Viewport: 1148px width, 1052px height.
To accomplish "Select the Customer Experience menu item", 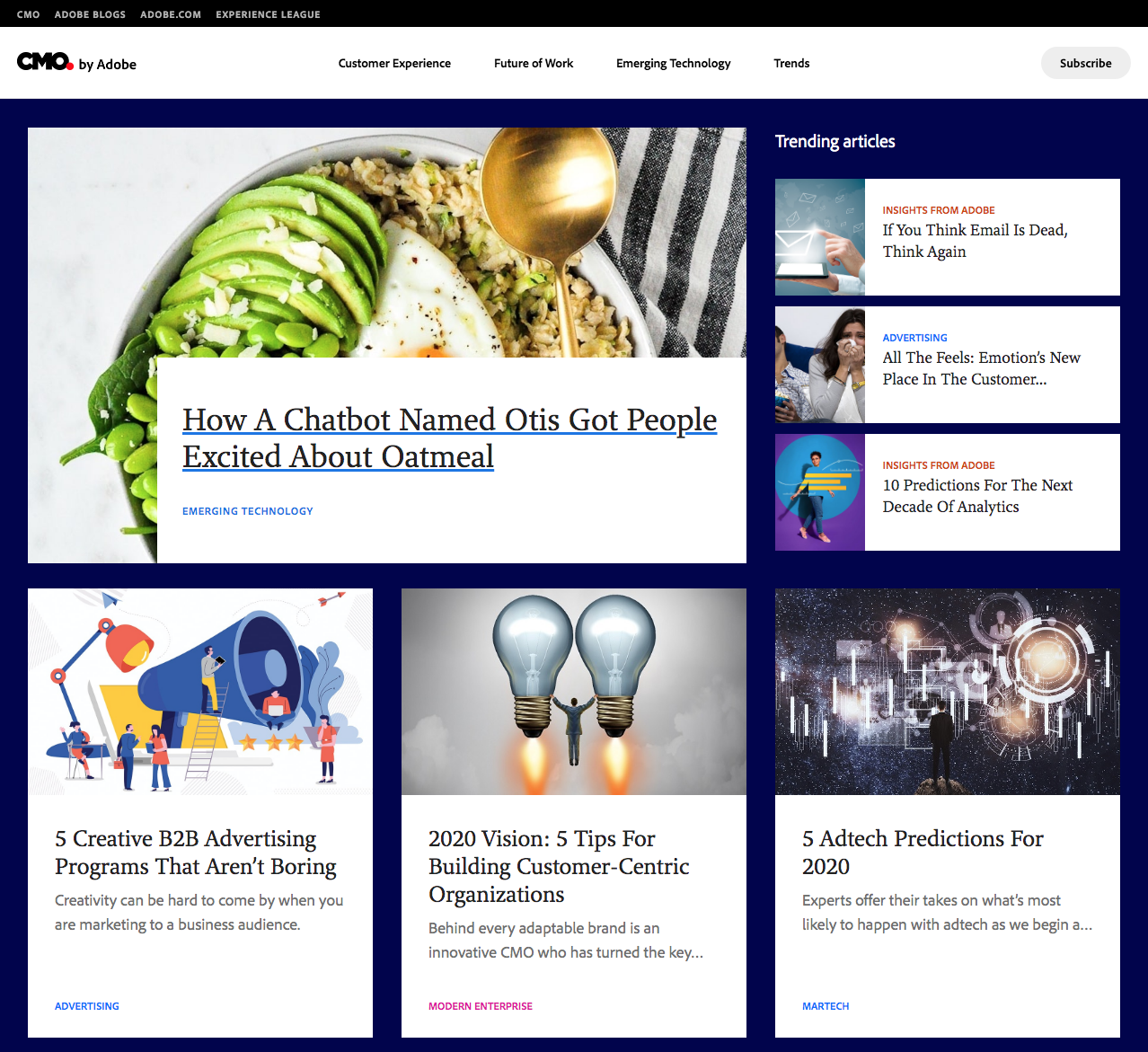I will pos(394,63).
